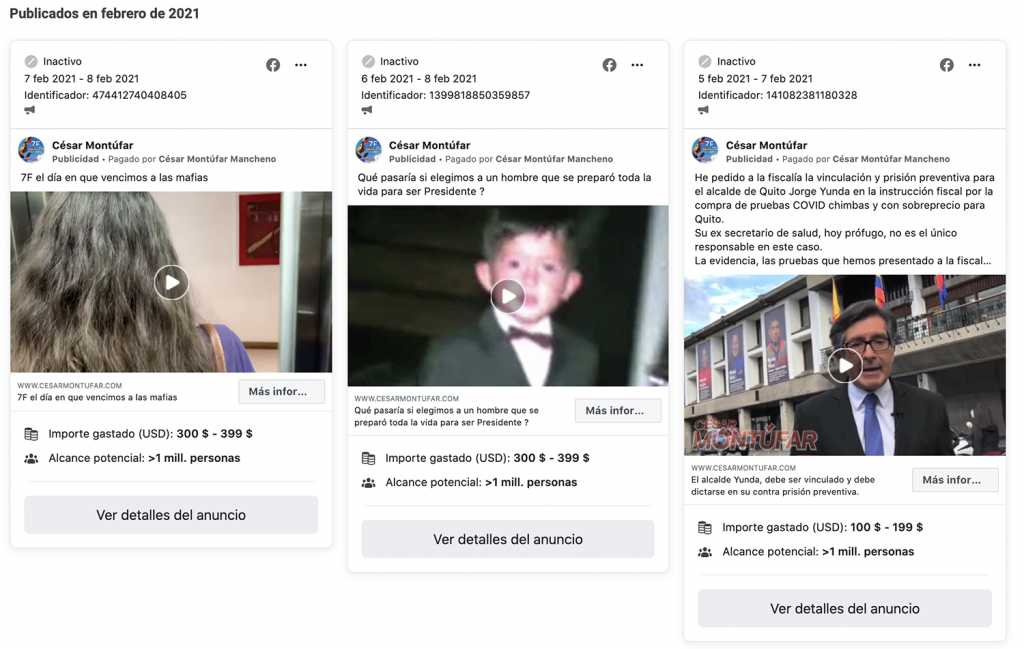
Task: Click the megaphone icon under first ad's identifier
Action: tap(30, 111)
